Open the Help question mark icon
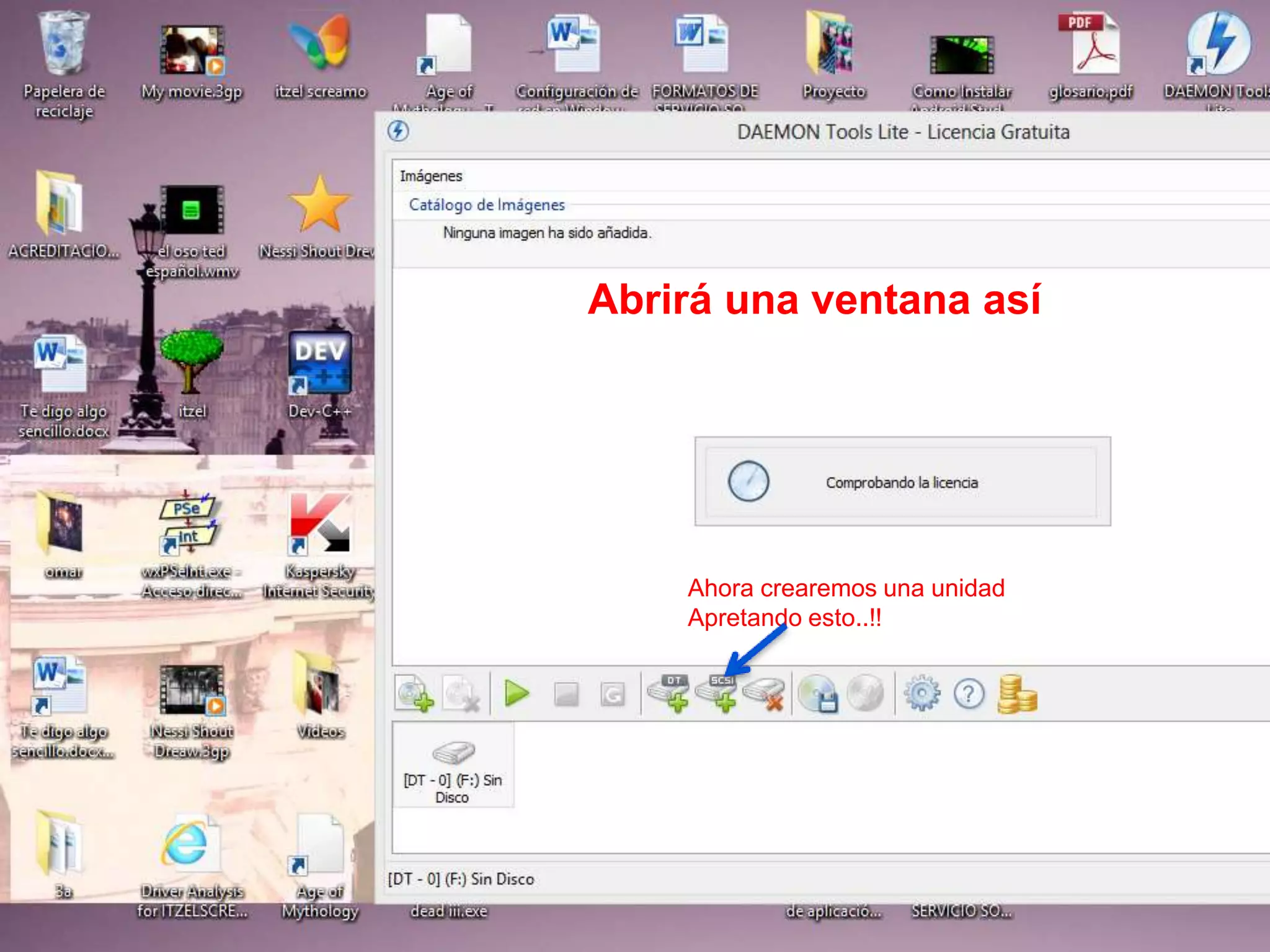The image size is (1270, 952). click(x=969, y=694)
